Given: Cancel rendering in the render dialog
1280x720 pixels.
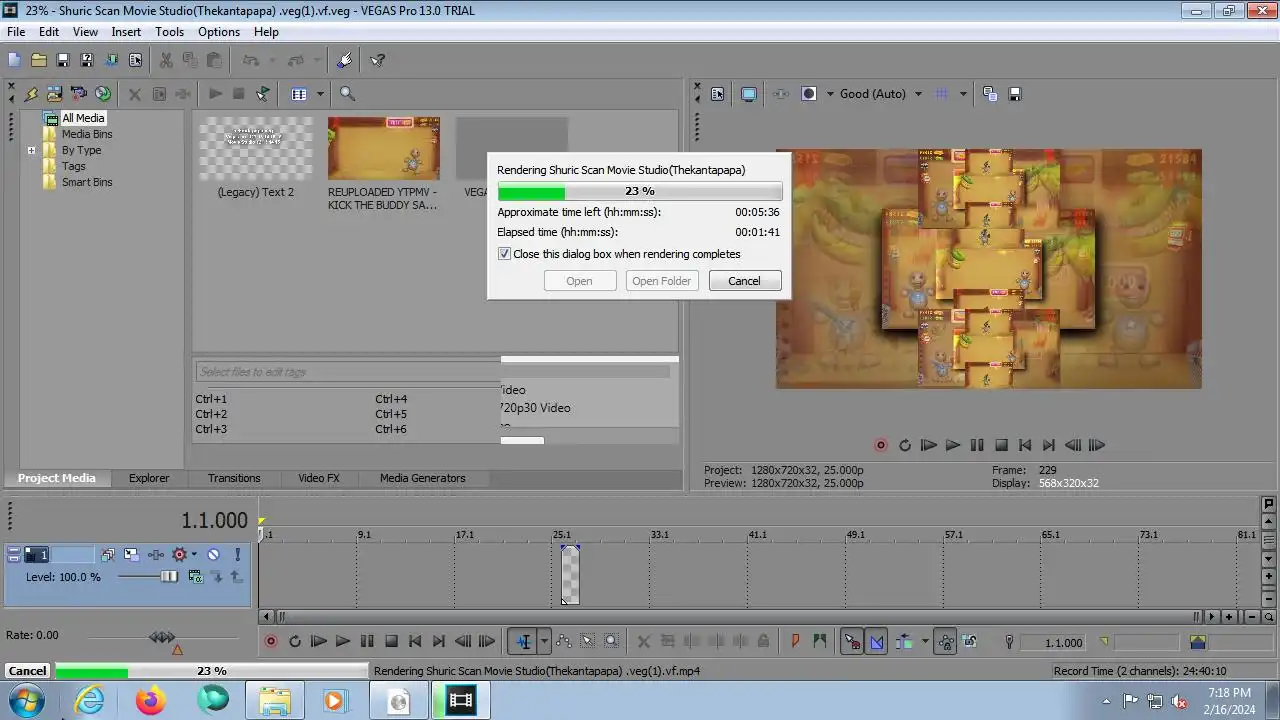Looking at the screenshot, I should tap(744, 281).
